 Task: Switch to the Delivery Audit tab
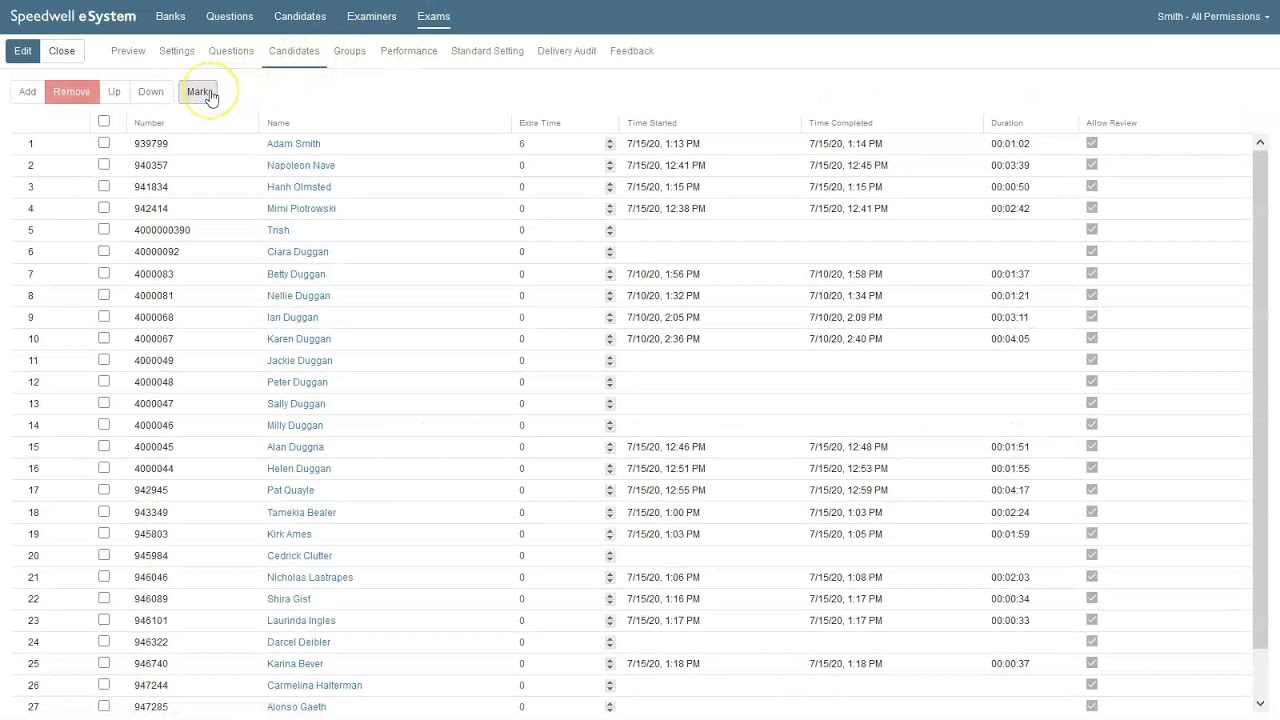(x=566, y=51)
